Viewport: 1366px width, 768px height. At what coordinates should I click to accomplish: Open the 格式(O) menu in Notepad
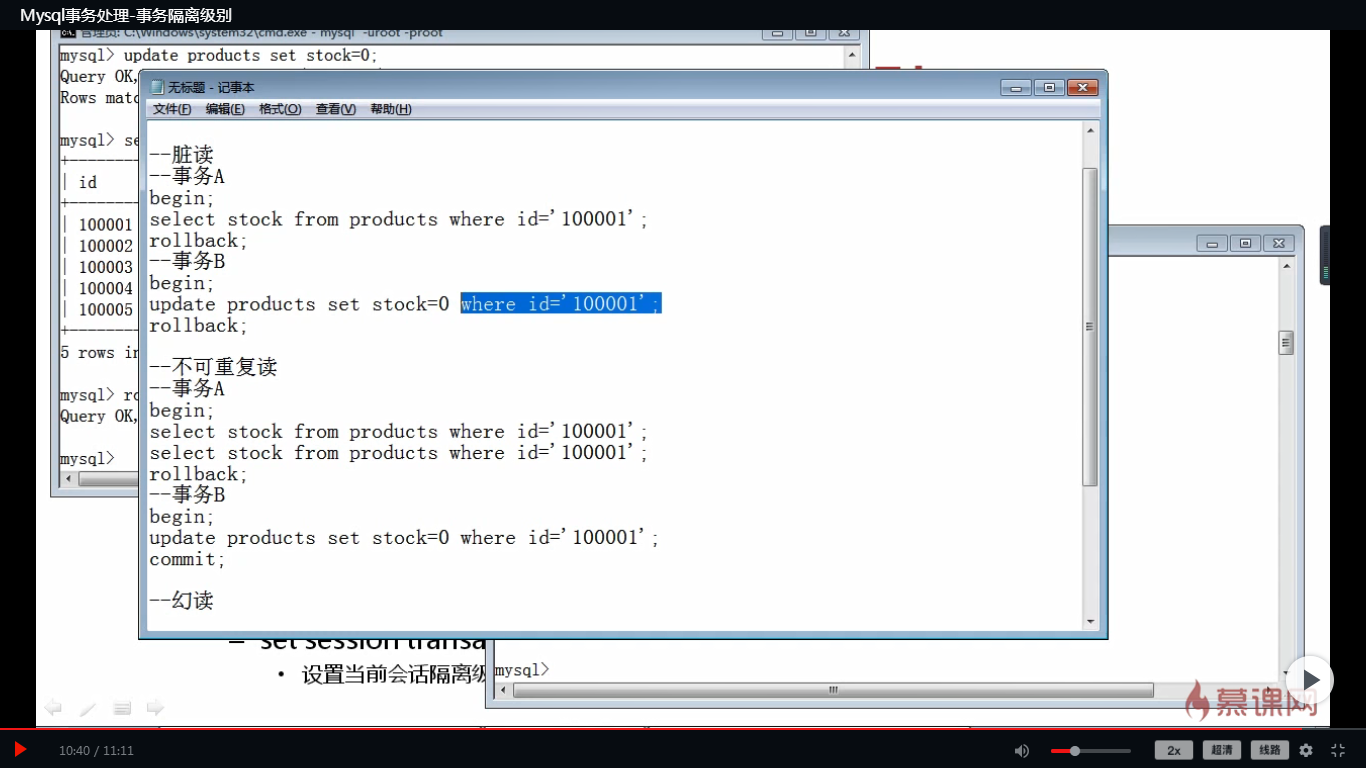(280, 109)
